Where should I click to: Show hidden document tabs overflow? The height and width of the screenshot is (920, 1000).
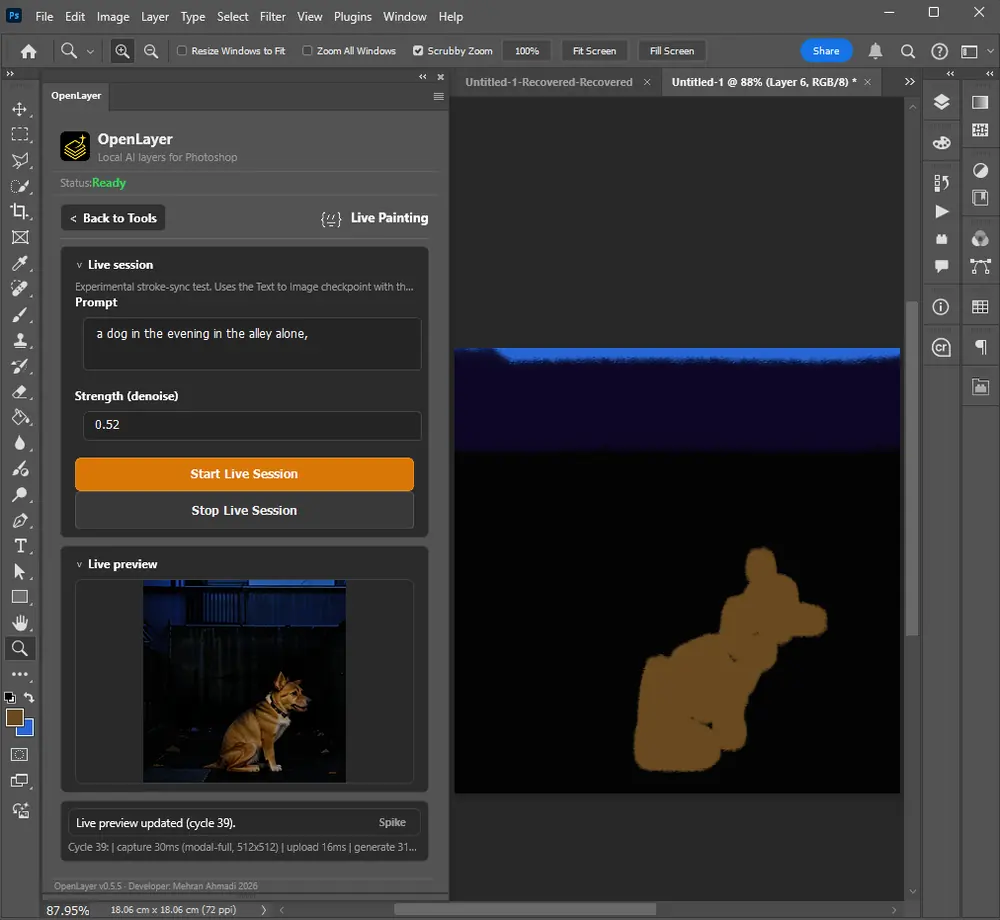pos(909,82)
